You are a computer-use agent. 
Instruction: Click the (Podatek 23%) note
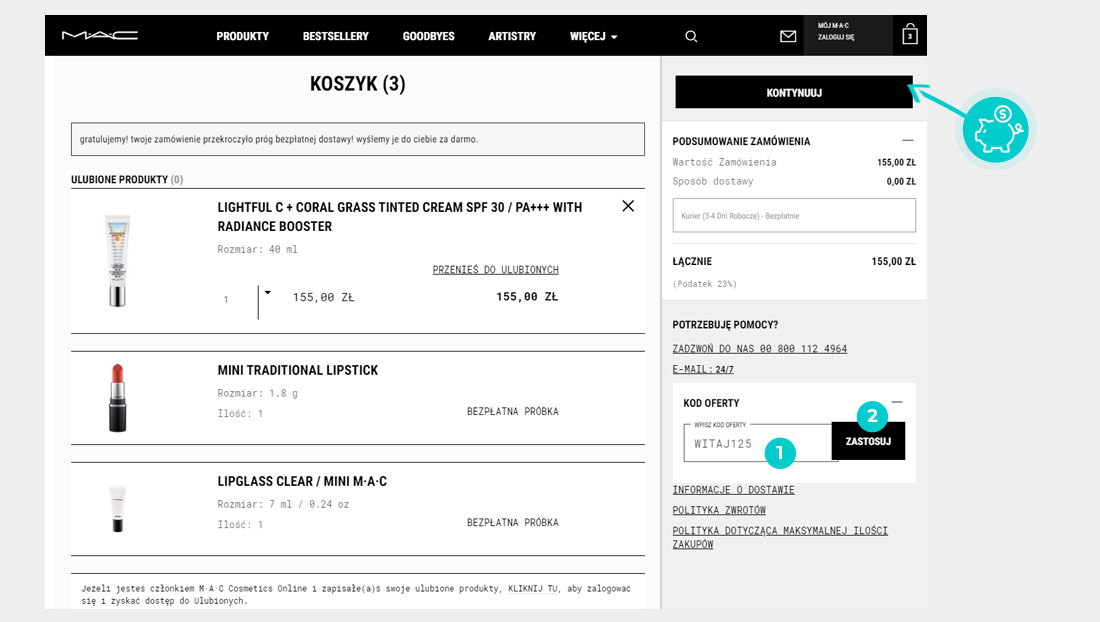pyautogui.click(x=704, y=284)
